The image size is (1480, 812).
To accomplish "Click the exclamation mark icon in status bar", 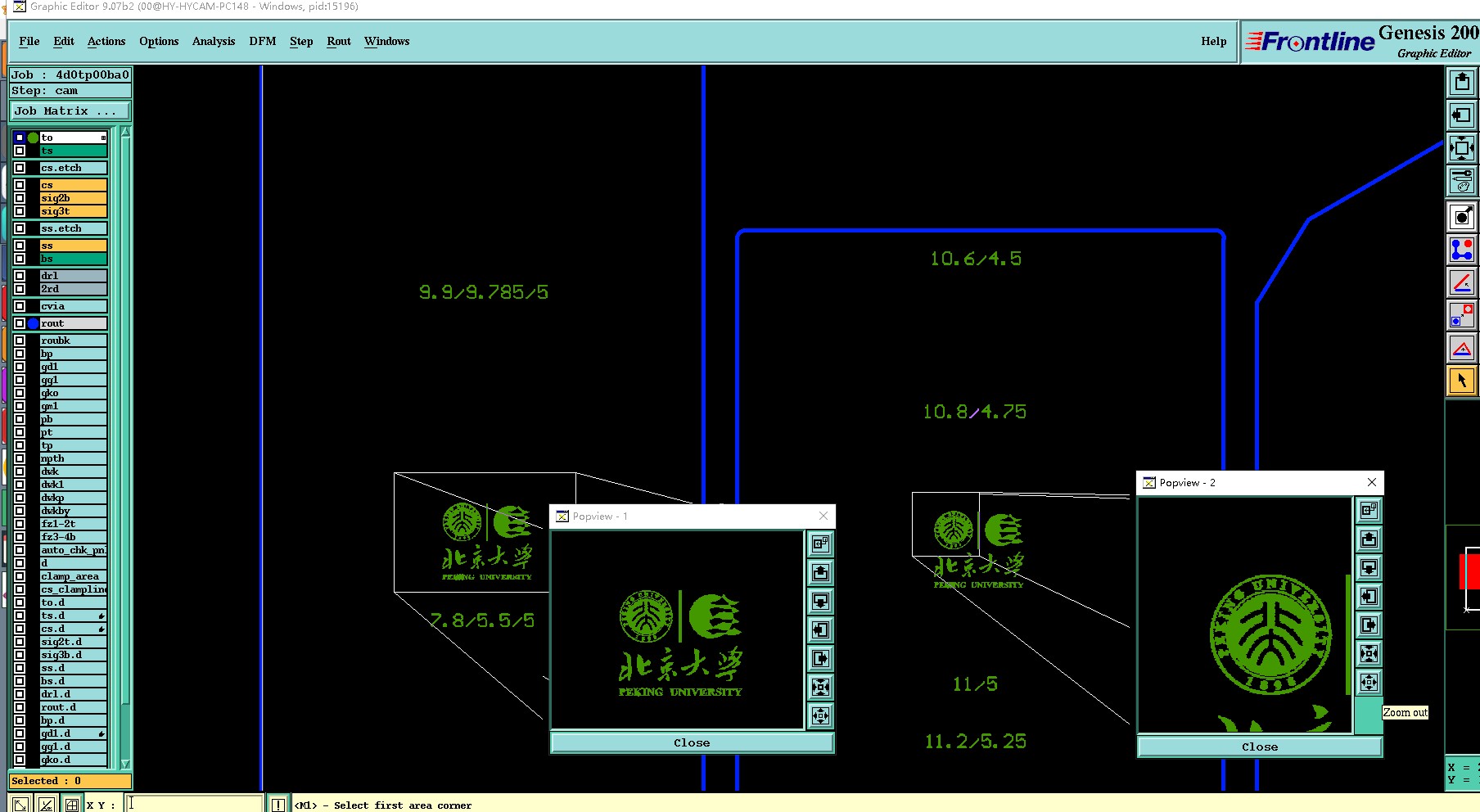I will [278, 805].
